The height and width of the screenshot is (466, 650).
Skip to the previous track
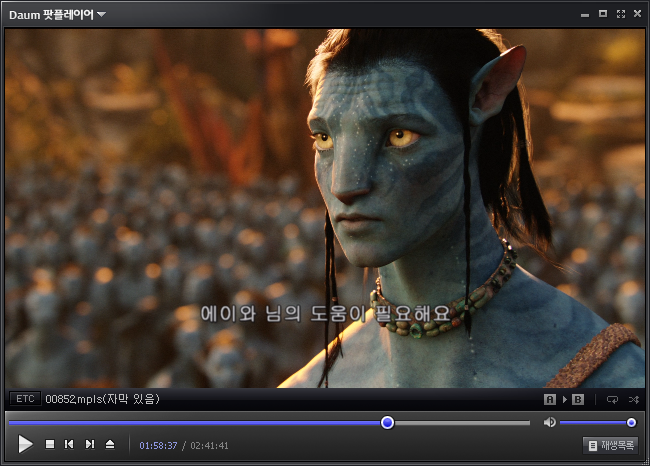[69, 444]
